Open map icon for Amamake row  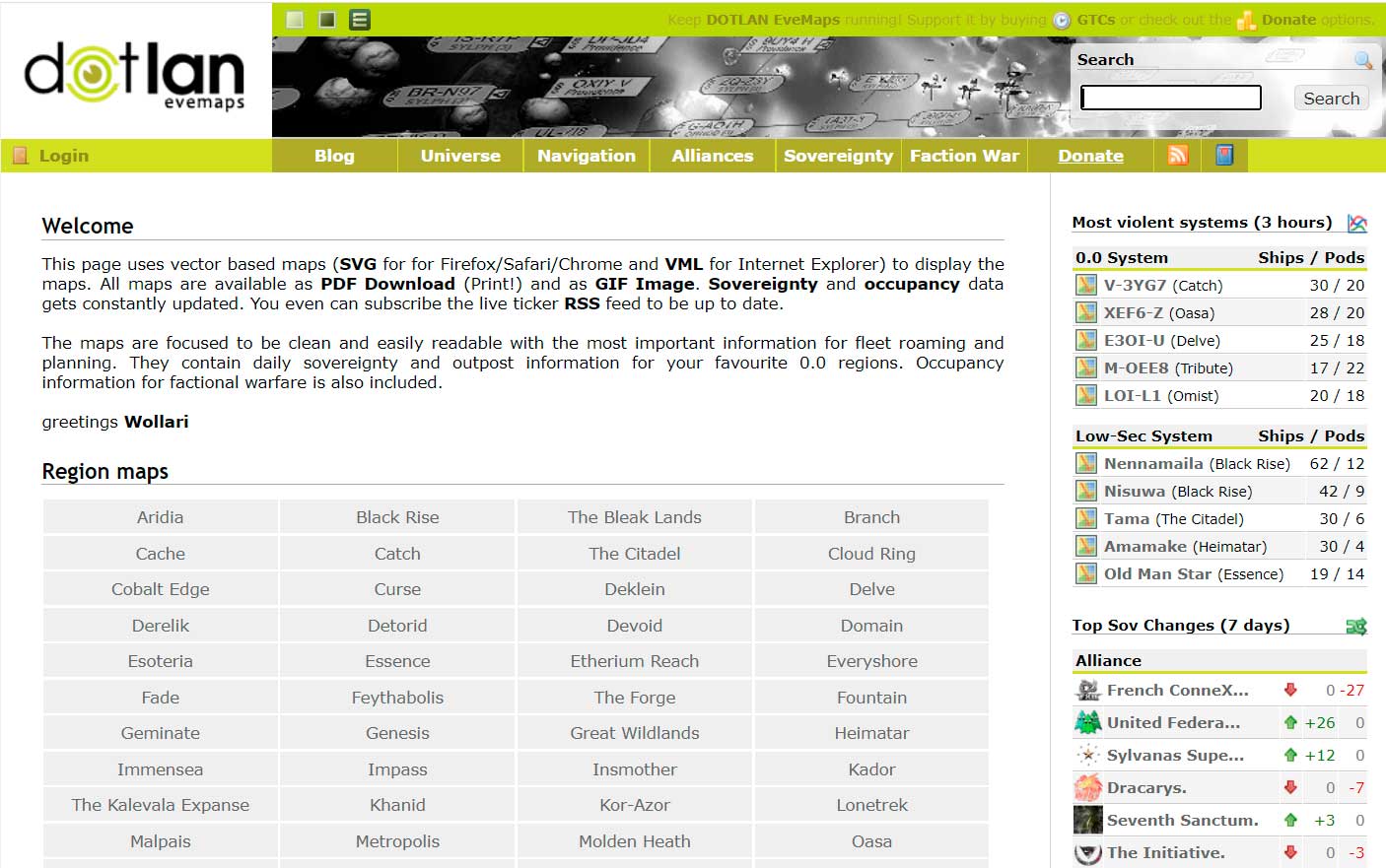coord(1086,546)
